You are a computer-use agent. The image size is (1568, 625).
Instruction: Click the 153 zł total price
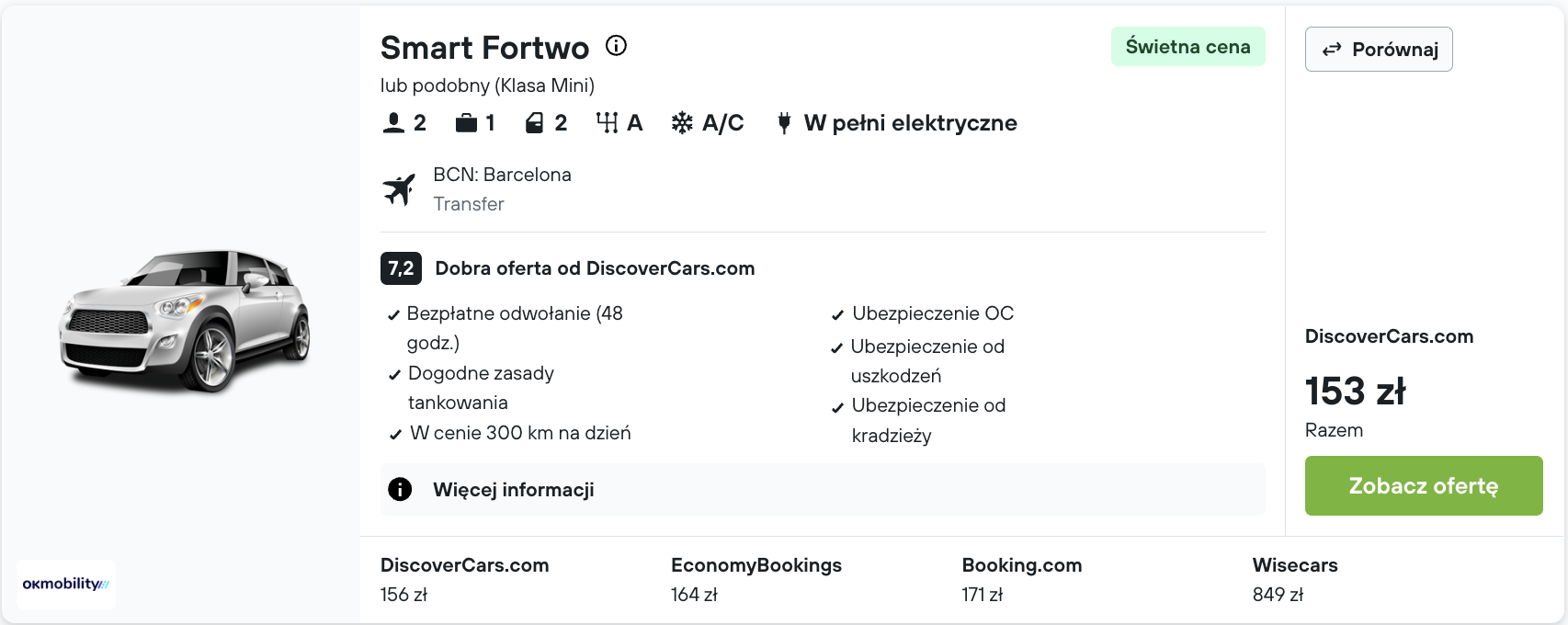pos(1355,392)
